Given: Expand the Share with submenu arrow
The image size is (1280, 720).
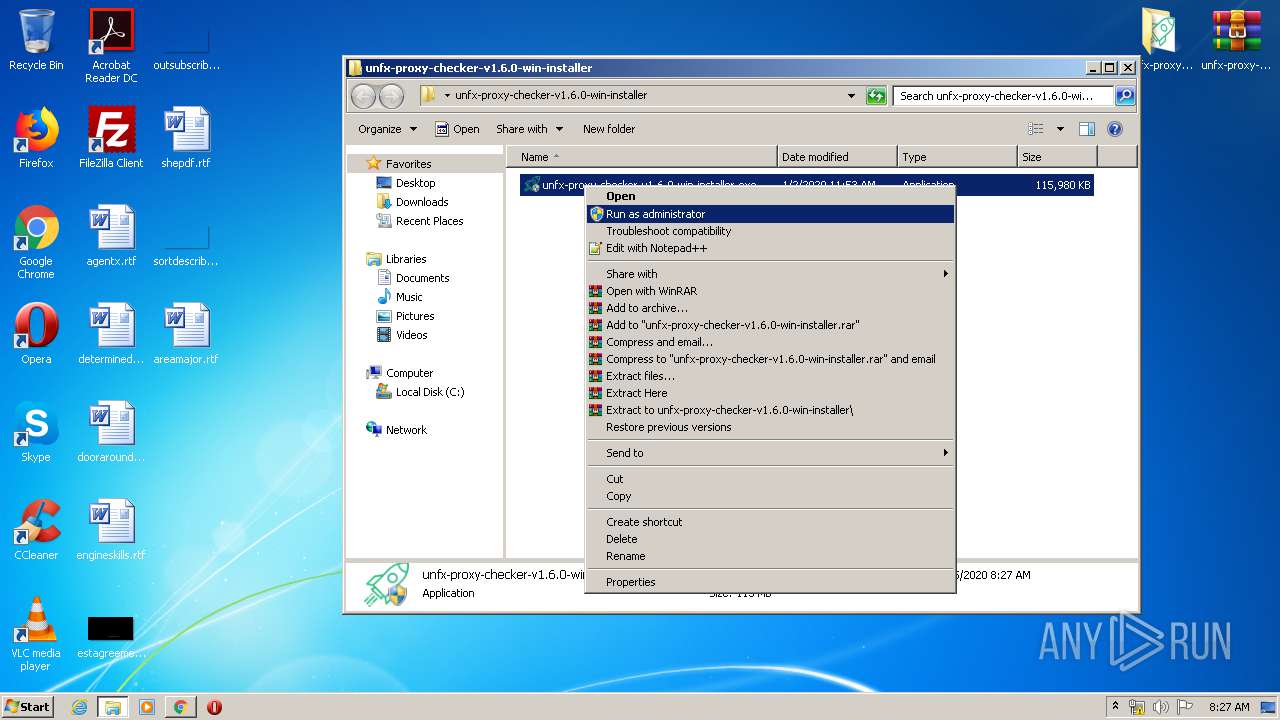Looking at the screenshot, I should click(x=944, y=274).
